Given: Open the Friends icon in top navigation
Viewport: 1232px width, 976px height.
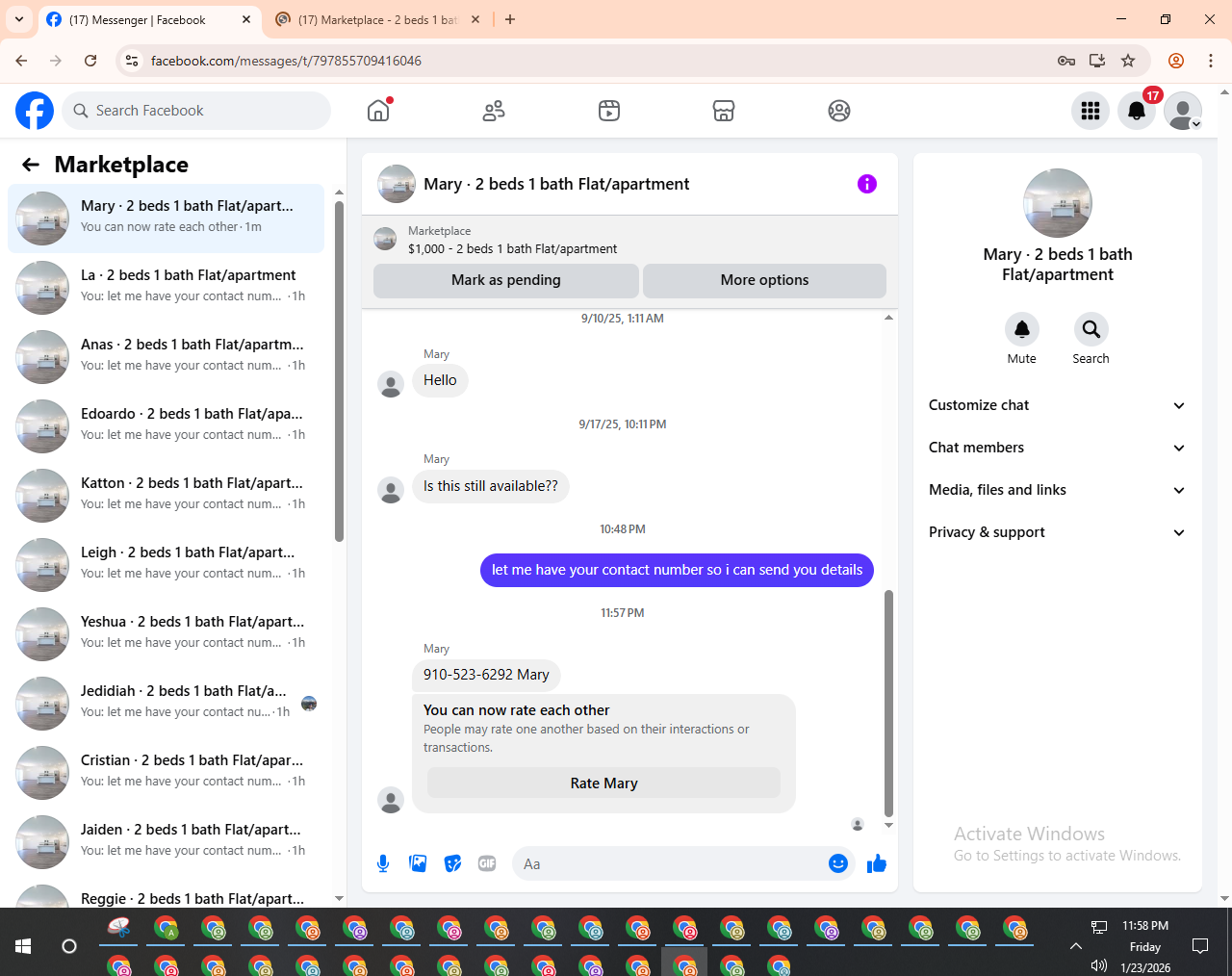Looking at the screenshot, I should pos(494,111).
